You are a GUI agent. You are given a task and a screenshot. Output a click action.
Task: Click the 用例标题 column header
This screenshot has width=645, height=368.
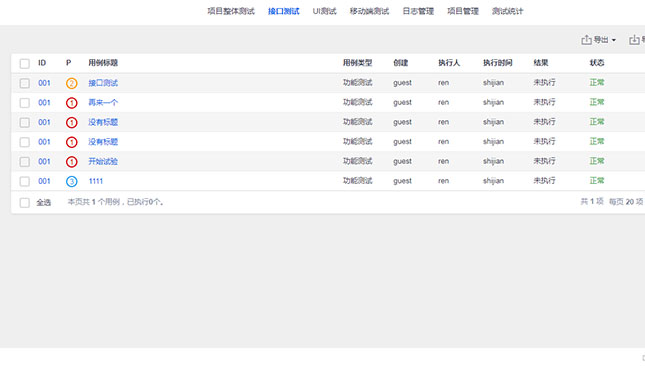click(x=103, y=63)
